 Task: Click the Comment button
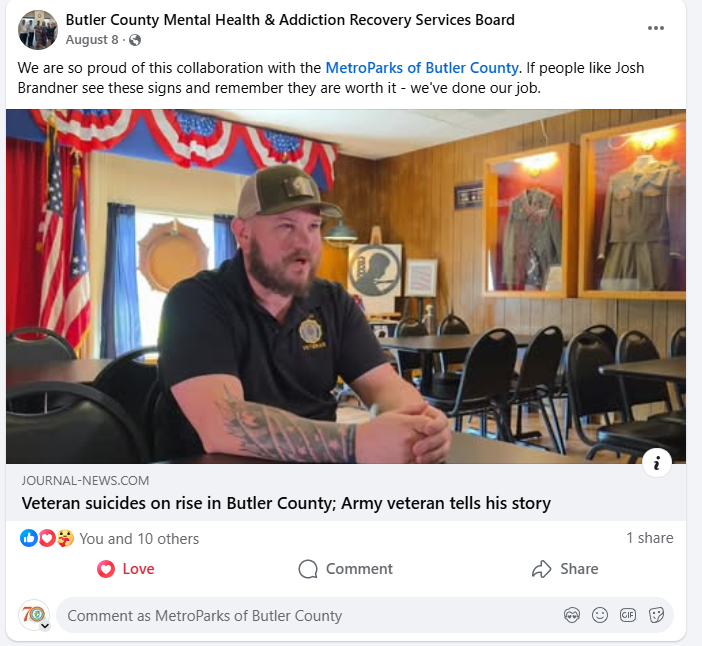point(345,569)
